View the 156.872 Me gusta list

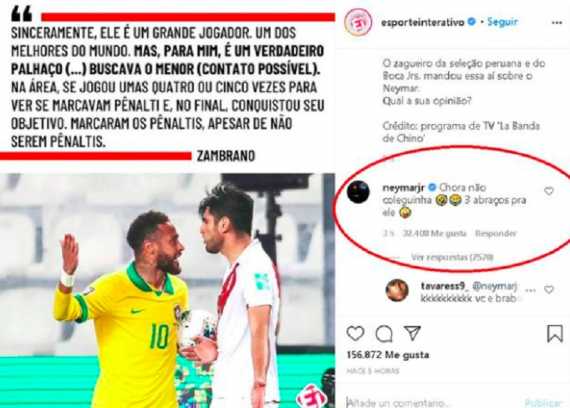point(388,355)
